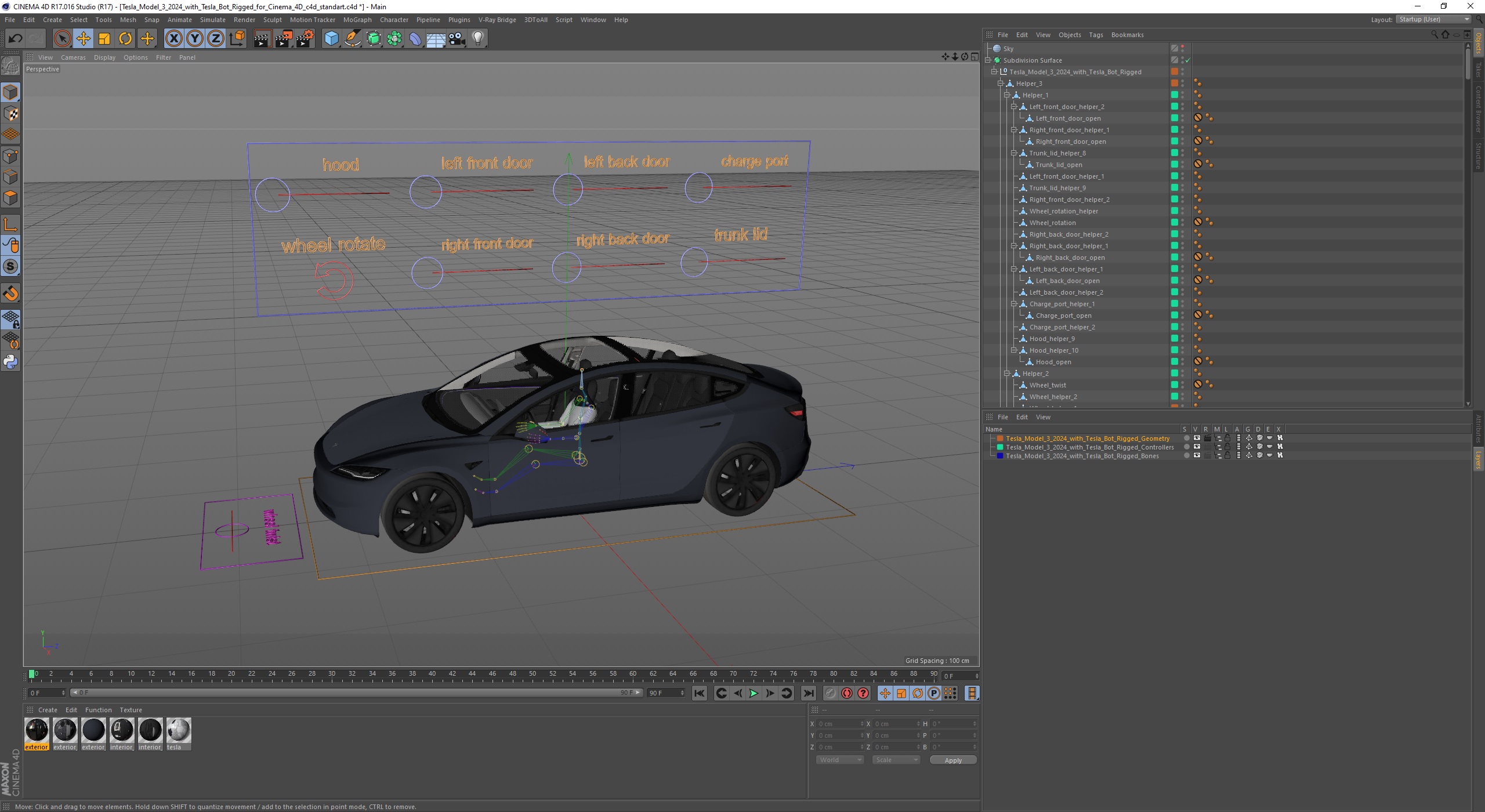Toggle solo dot of Geometry layer

[x=1186, y=438]
